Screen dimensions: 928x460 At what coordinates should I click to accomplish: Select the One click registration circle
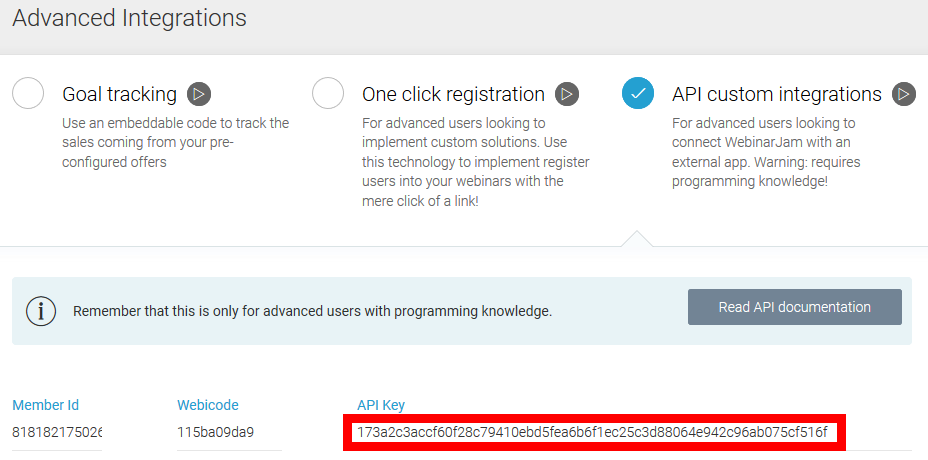[328, 93]
